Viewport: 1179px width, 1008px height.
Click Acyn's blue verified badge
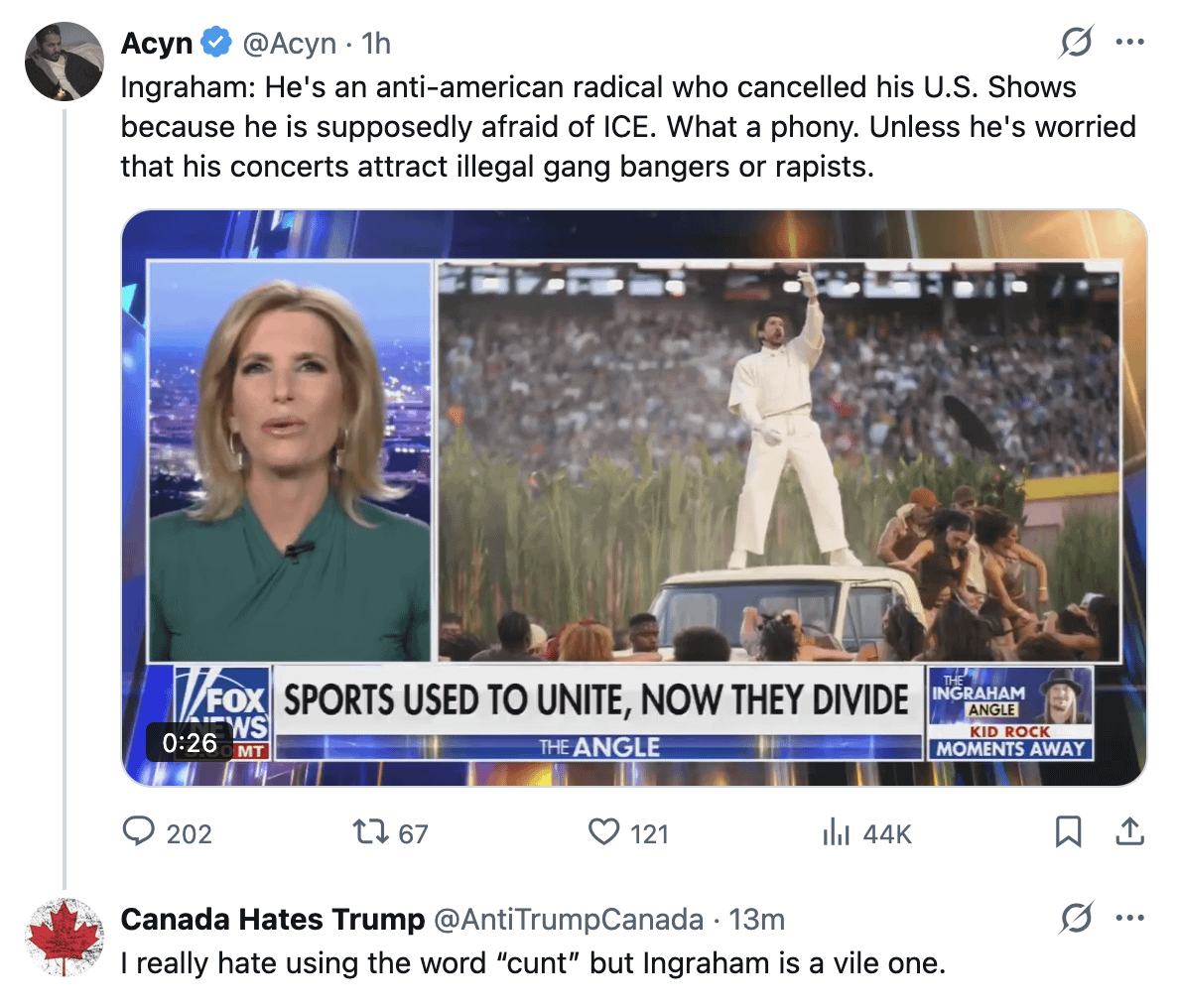(216, 43)
